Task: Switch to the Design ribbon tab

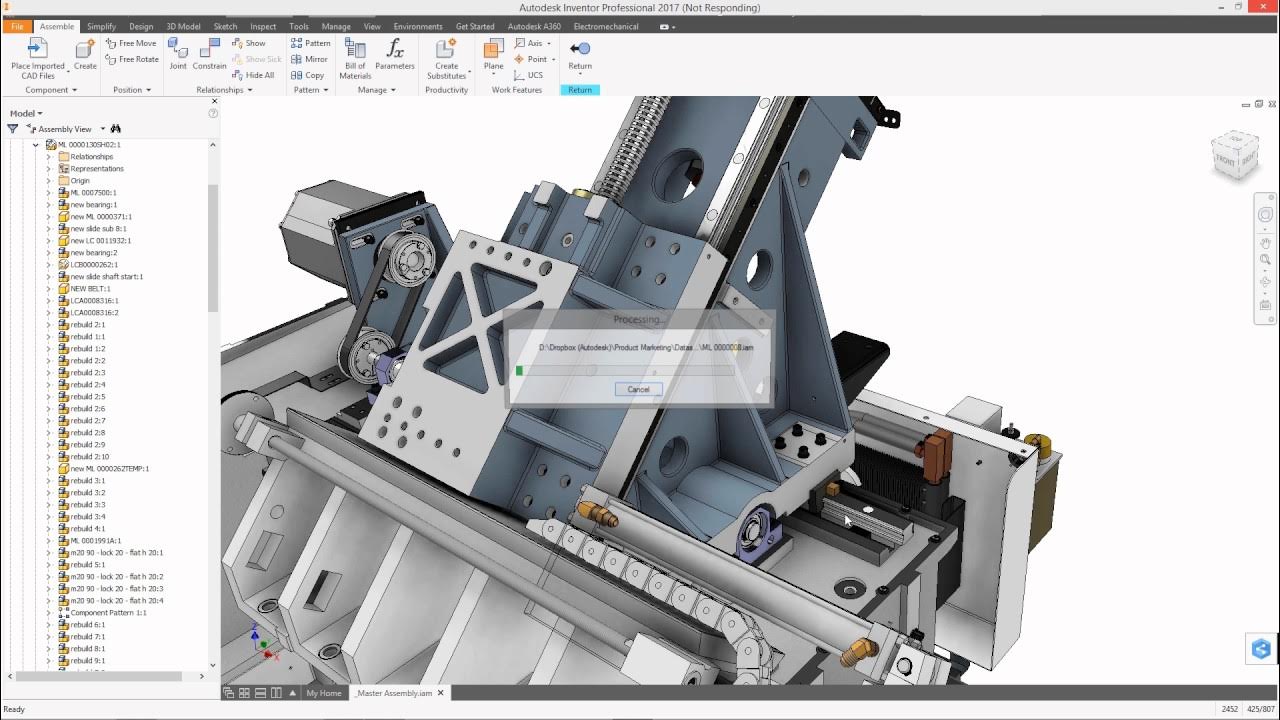Action: coord(141,27)
